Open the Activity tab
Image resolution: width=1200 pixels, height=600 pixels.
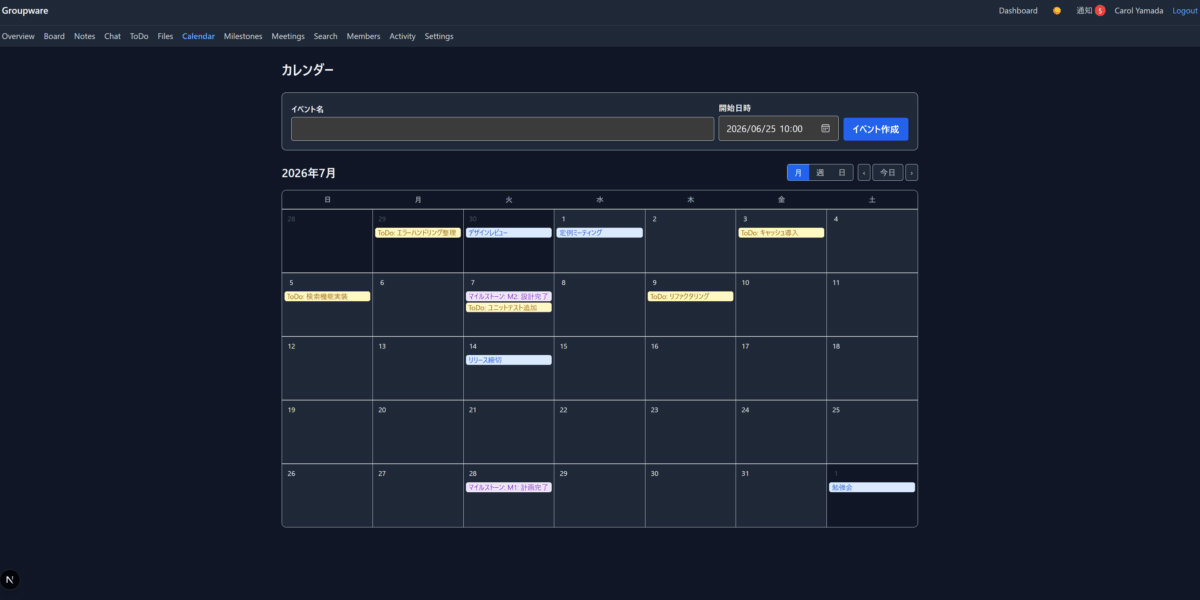[402, 36]
